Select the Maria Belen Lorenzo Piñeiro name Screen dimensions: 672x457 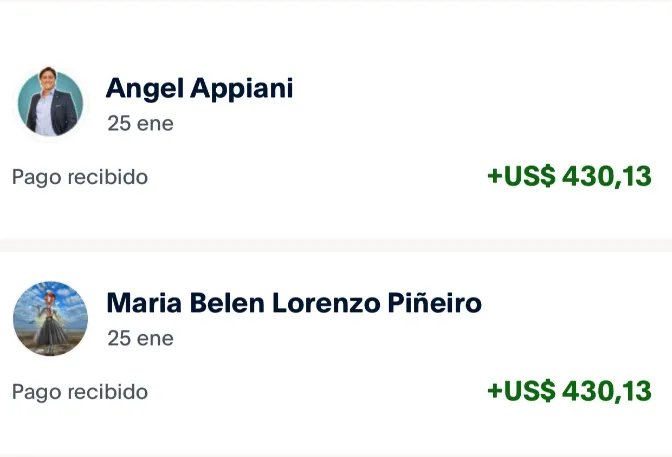click(x=294, y=303)
